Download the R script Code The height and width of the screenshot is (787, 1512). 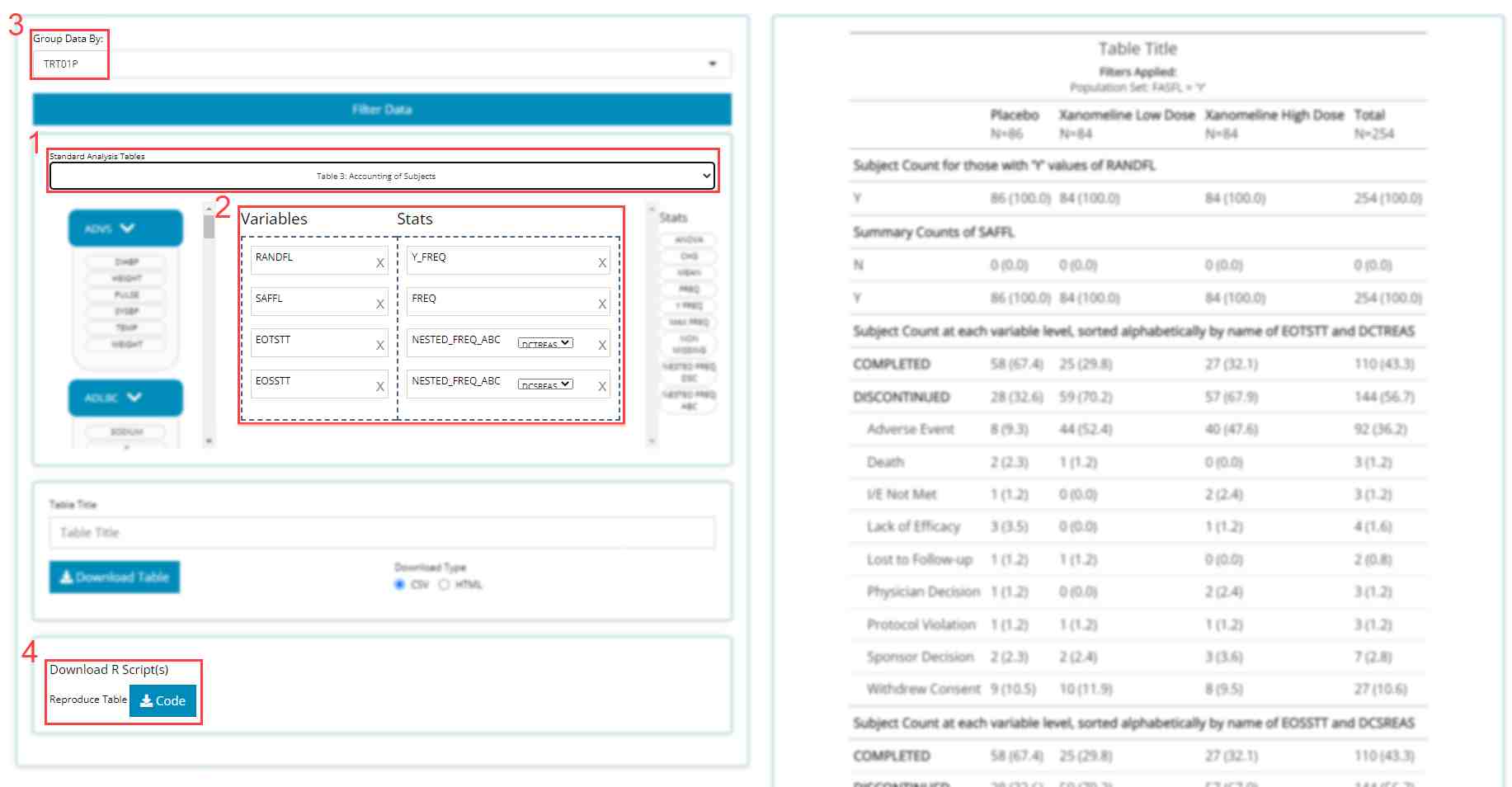click(x=163, y=700)
